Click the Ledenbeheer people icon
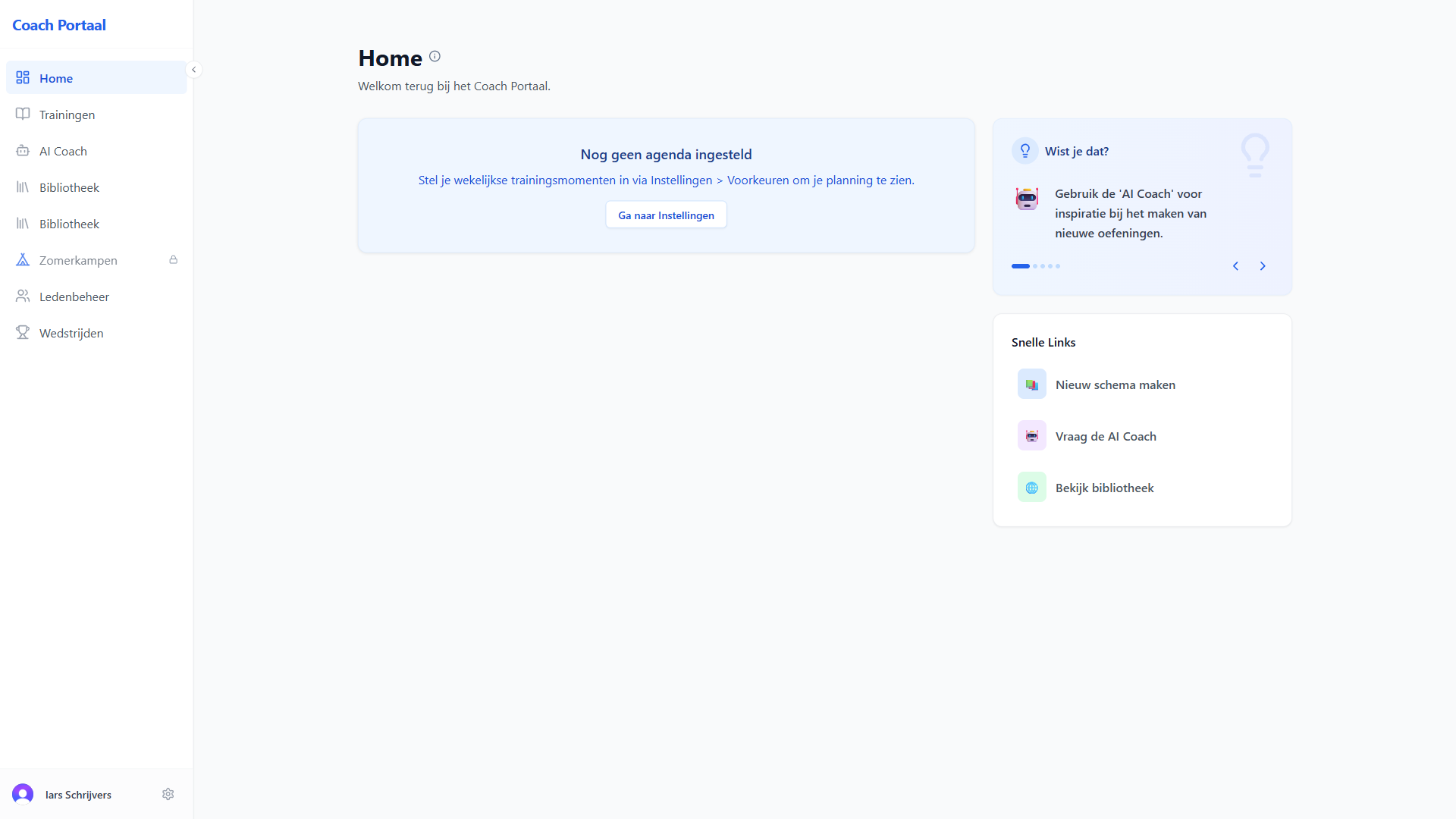1456x819 pixels. [x=23, y=297]
